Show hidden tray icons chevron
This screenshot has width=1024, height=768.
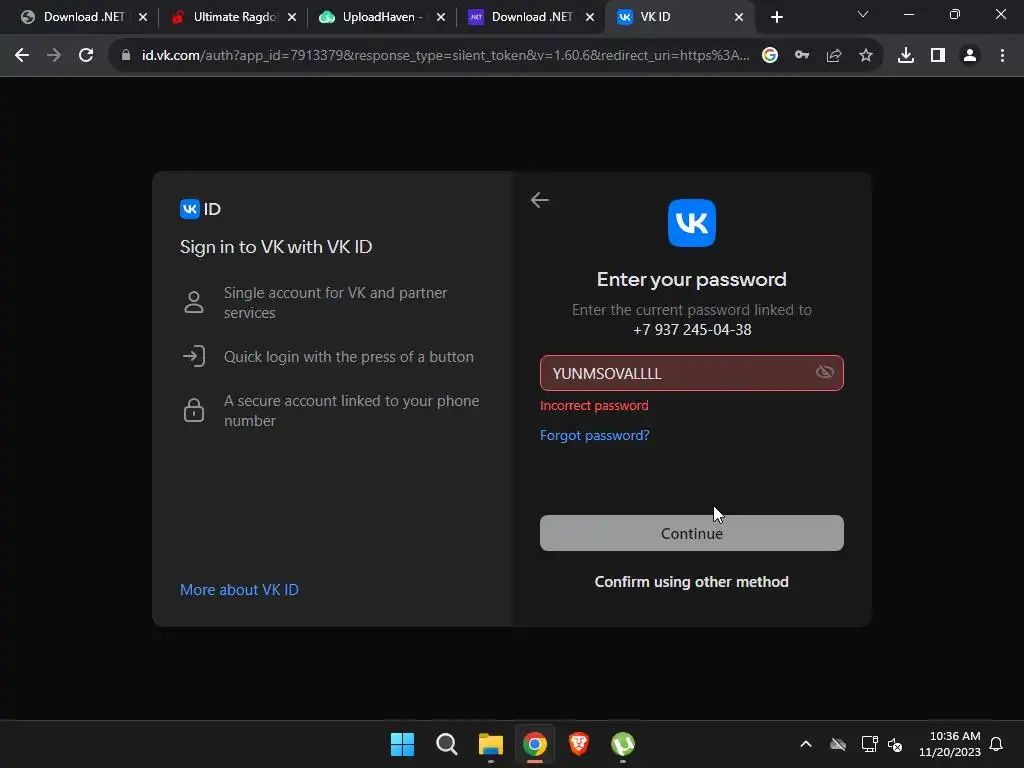tap(806, 744)
